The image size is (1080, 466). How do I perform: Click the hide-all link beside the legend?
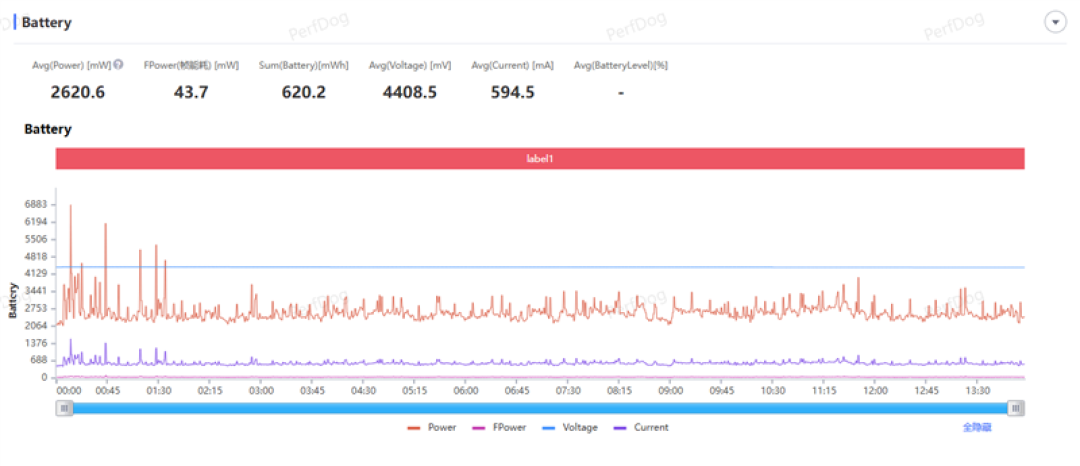point(977,427)
